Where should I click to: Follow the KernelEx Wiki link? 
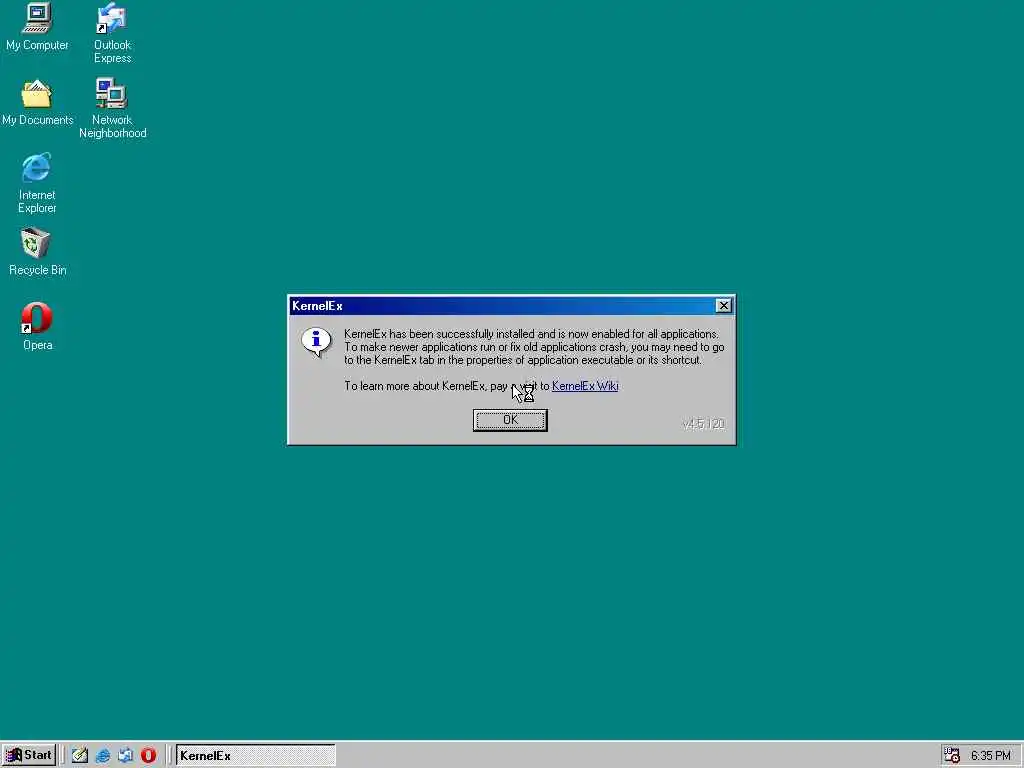tap(585, 386)
